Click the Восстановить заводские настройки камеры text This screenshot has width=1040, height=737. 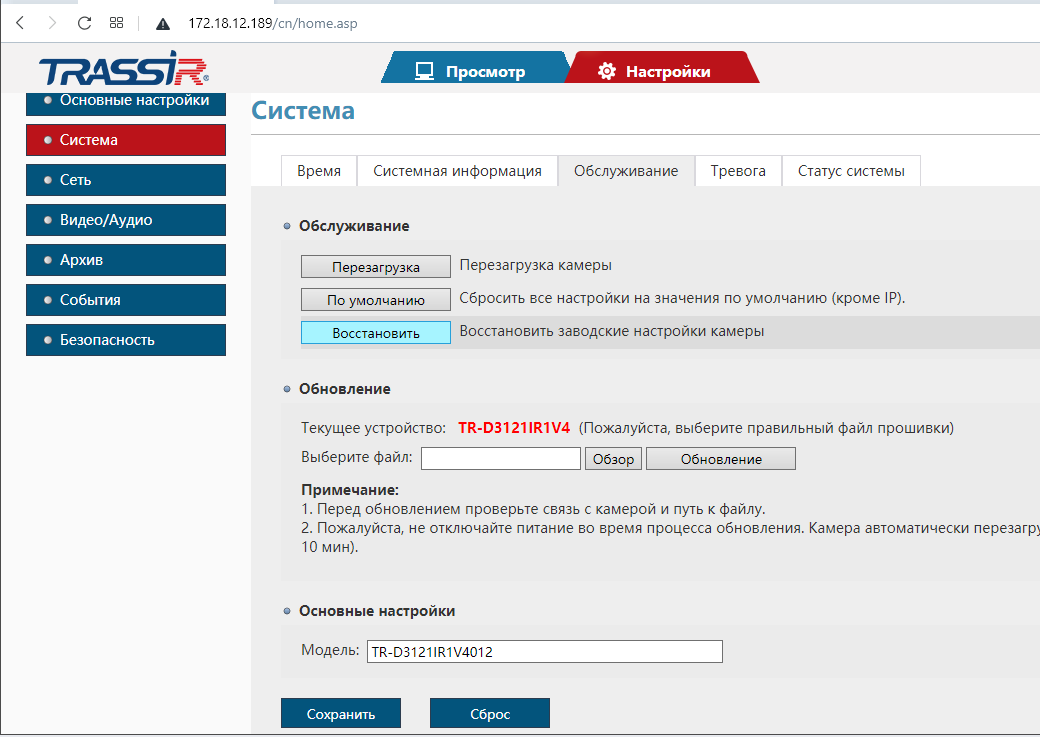(612, 331)
